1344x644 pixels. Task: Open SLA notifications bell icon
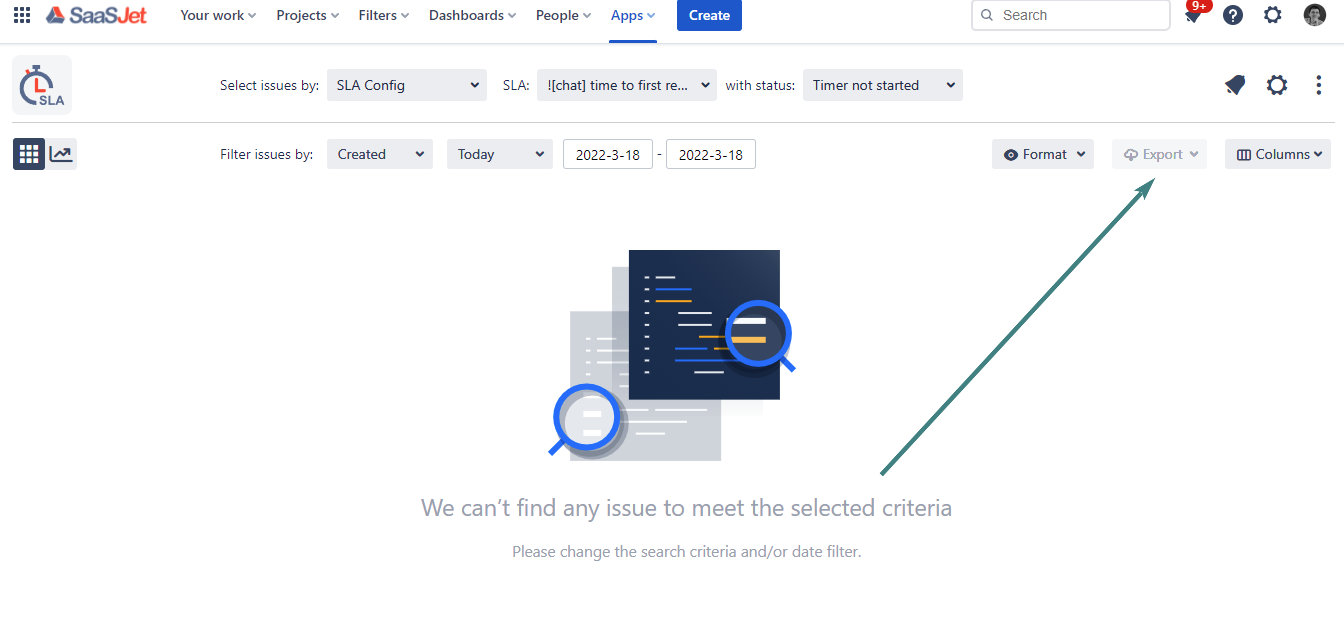point(1235,85)
